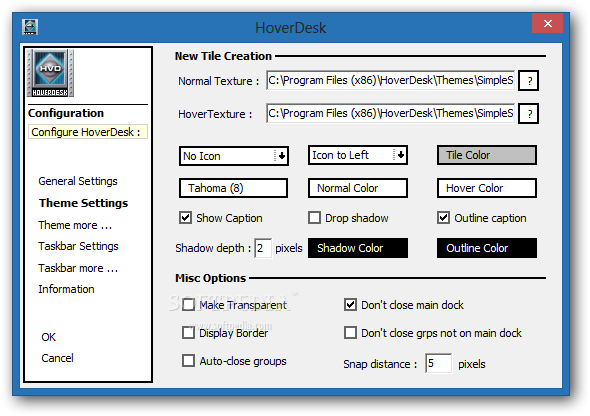Open the Icon to Left dropdown

(358, 155)
